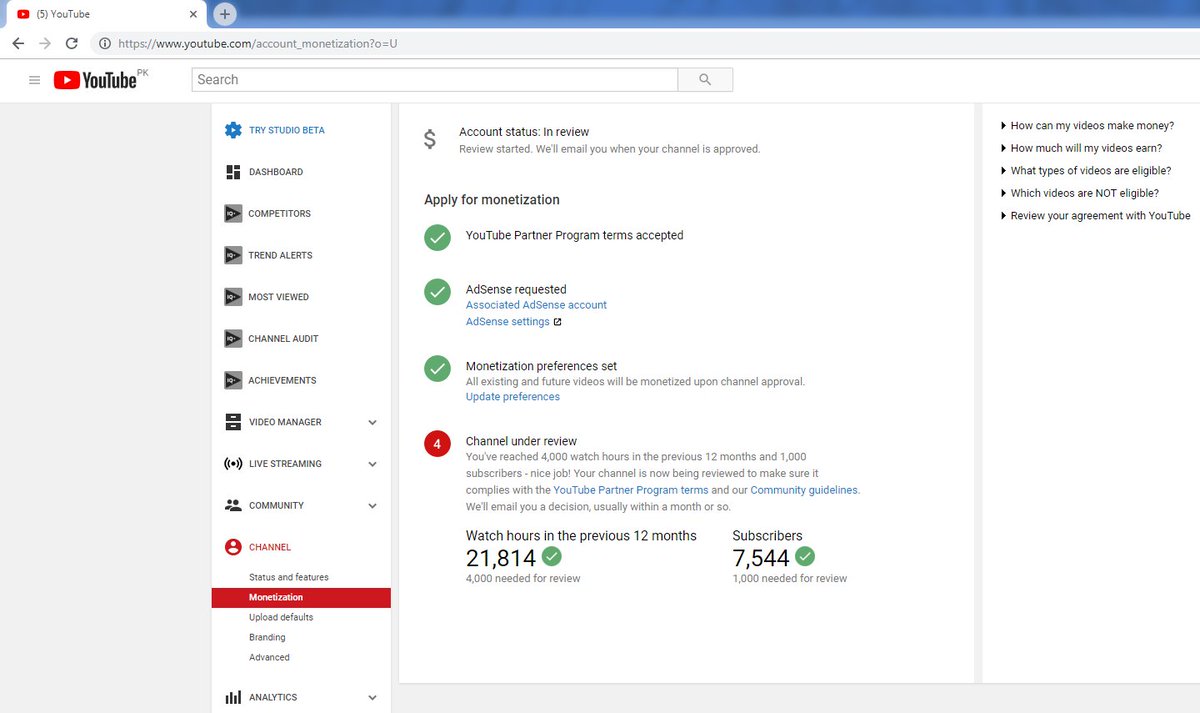Viewport: 1200px width, 713px height.
Task: Switch to the (5) YouTube browser tab
Action: pyautogui.click(x=105, y=15)
